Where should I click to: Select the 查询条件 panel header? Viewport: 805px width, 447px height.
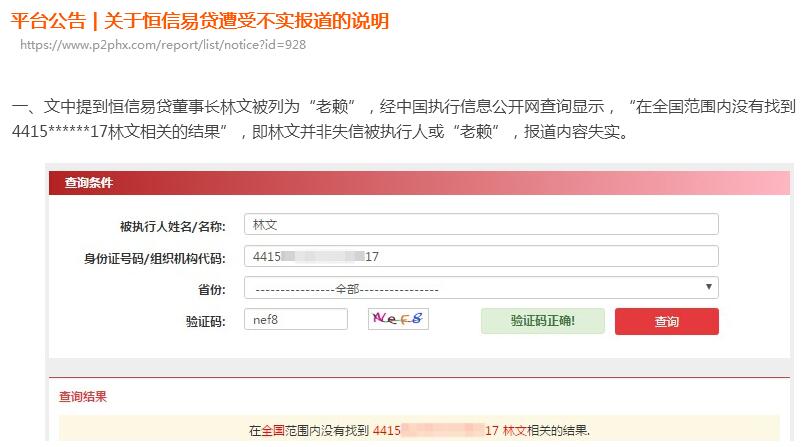point(419,183)
